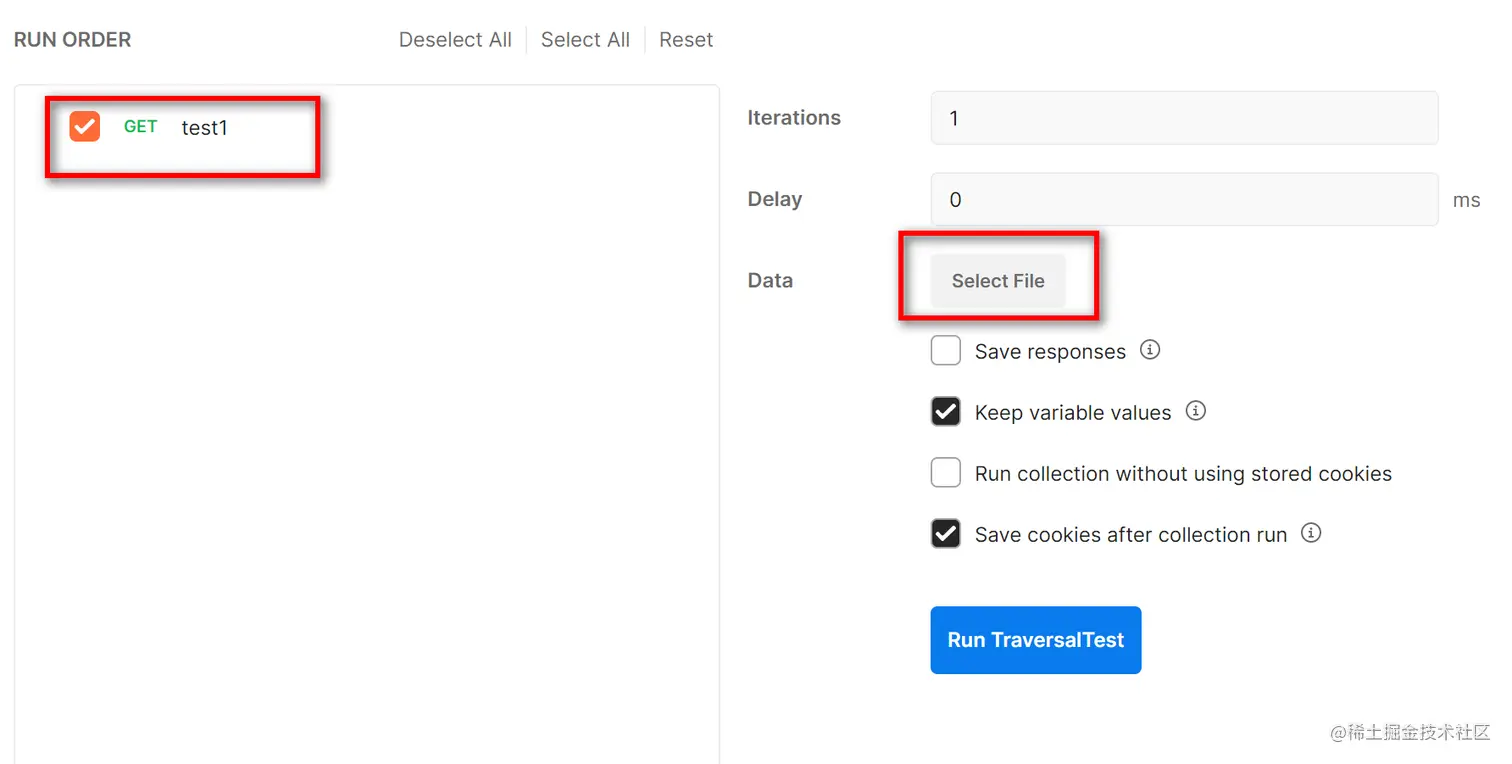This screenshot has height=764, width=1512.
Task: Click the ms unit label
Action: 1466,200
